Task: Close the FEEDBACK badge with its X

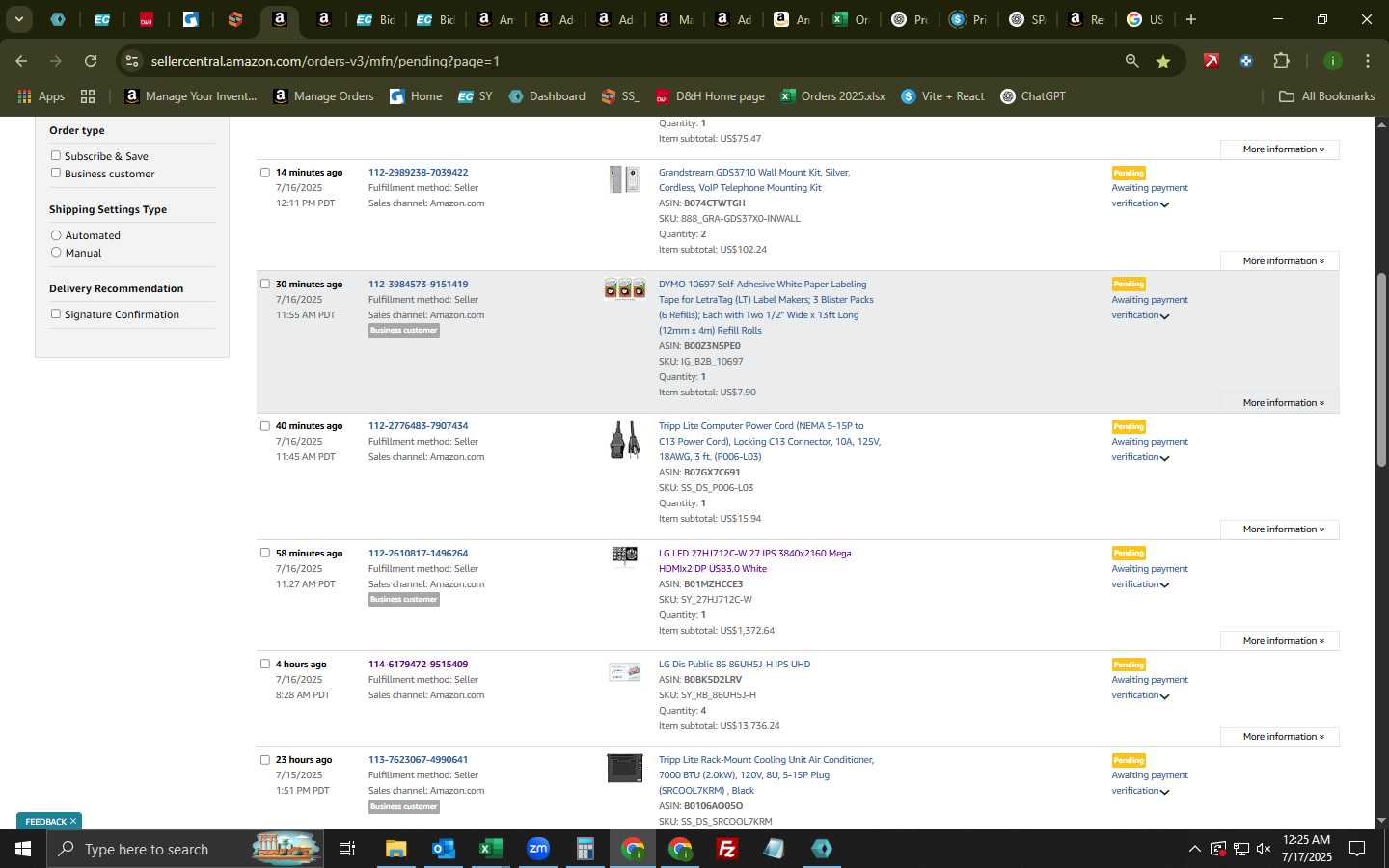Action: (72, 821)
